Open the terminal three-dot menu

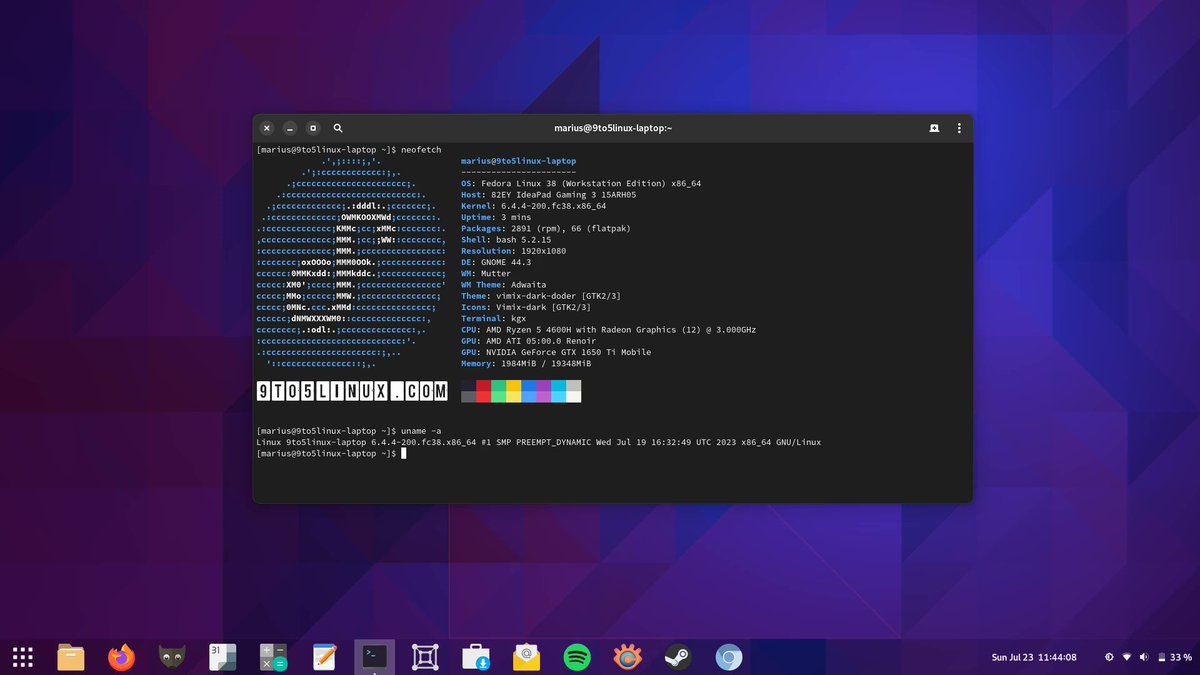959,128
